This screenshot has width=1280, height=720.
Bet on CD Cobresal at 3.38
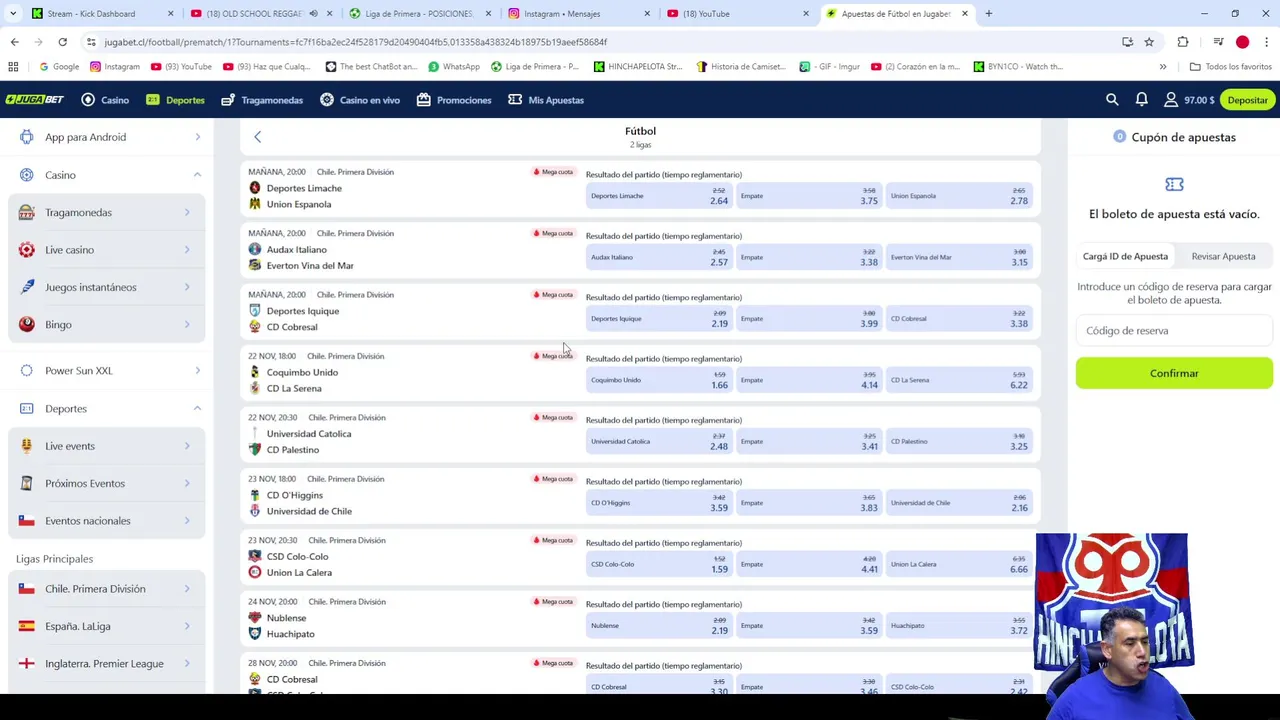tap(959, 319)
